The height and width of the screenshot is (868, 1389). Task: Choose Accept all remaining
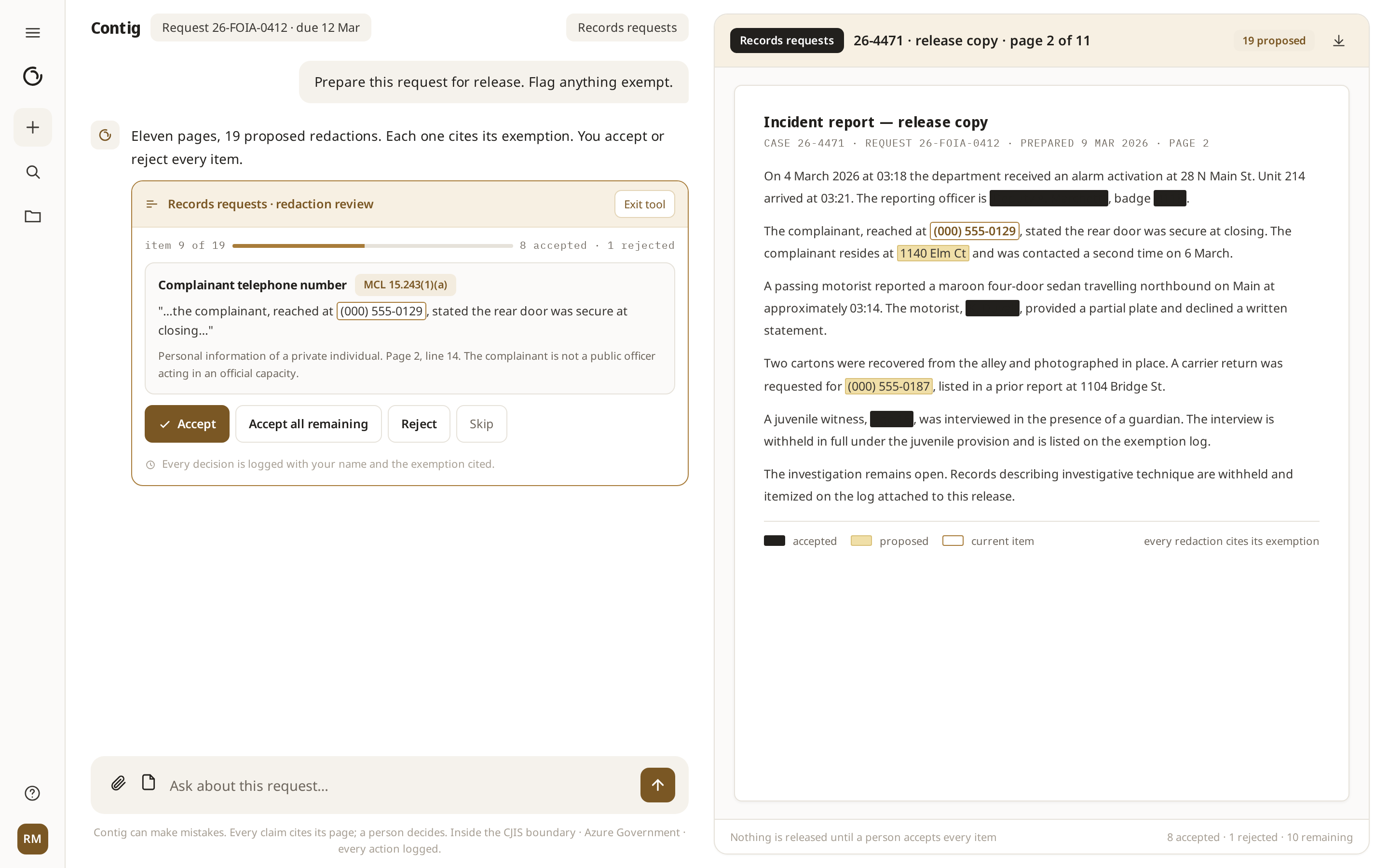coord(308,424)
